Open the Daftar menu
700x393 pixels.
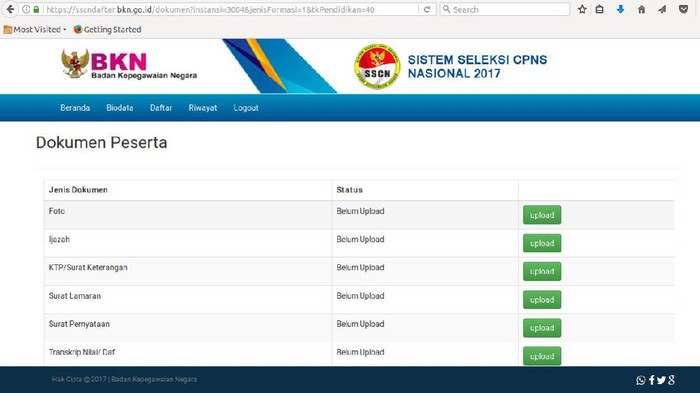[161, 108]
